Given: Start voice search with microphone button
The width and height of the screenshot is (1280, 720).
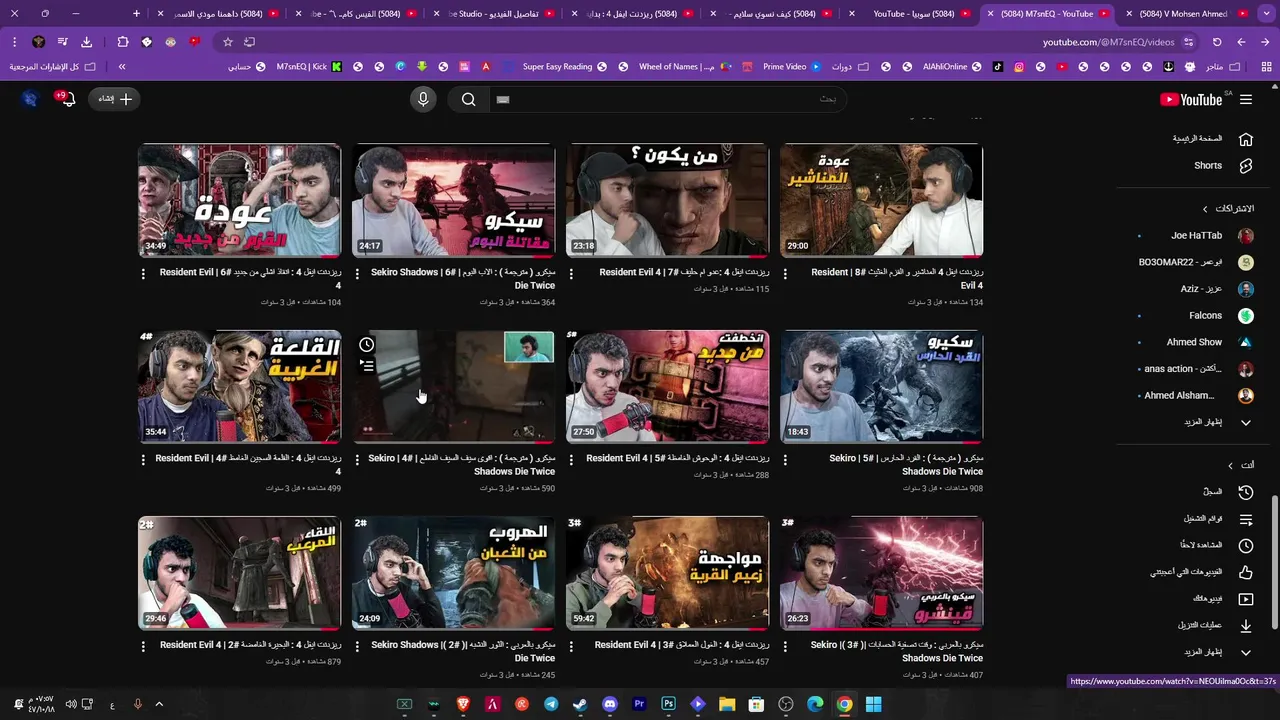Looking at the screenshot, I should tap(423, 99).
